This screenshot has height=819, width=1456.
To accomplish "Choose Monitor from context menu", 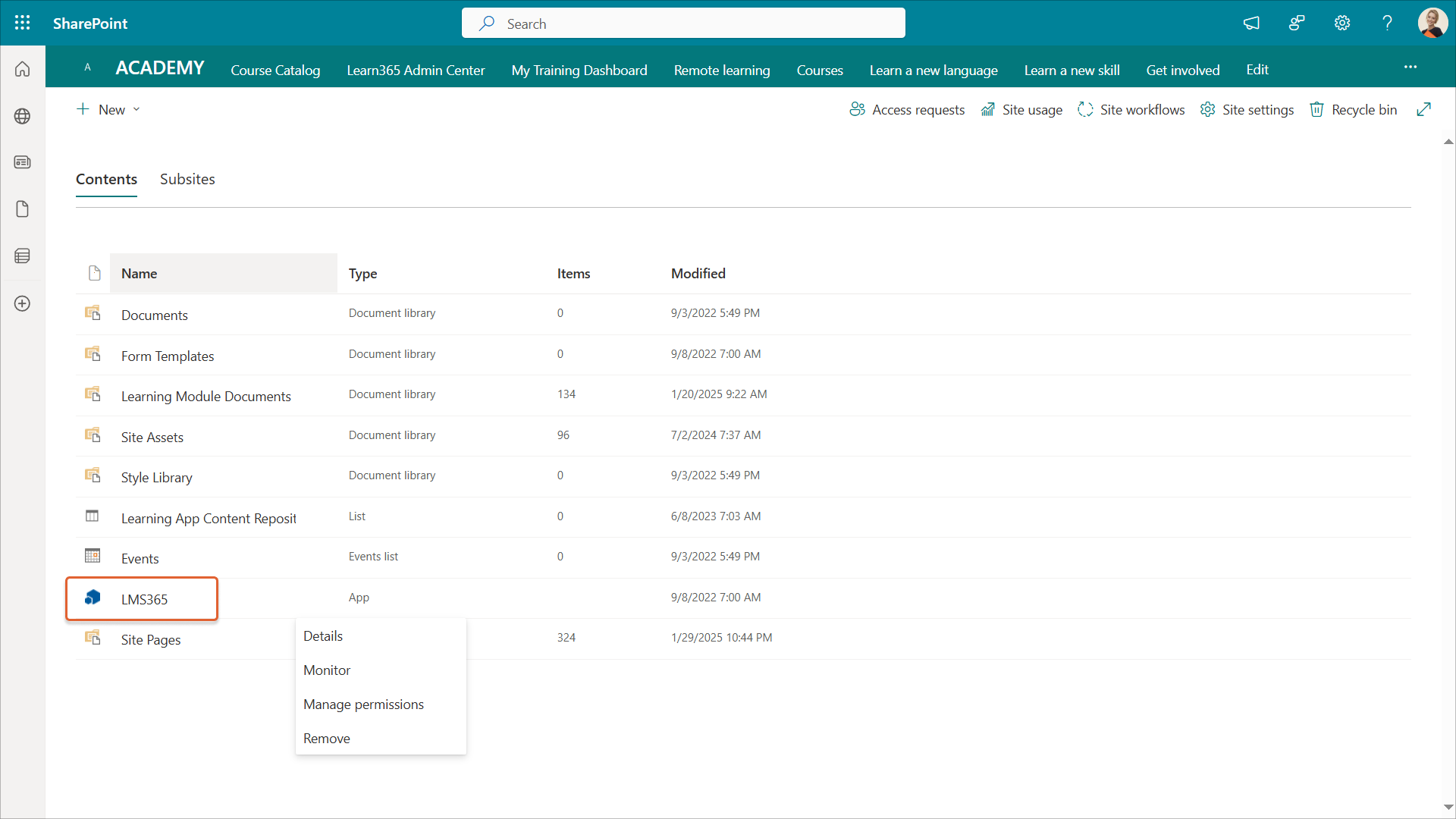I will 381,670.
